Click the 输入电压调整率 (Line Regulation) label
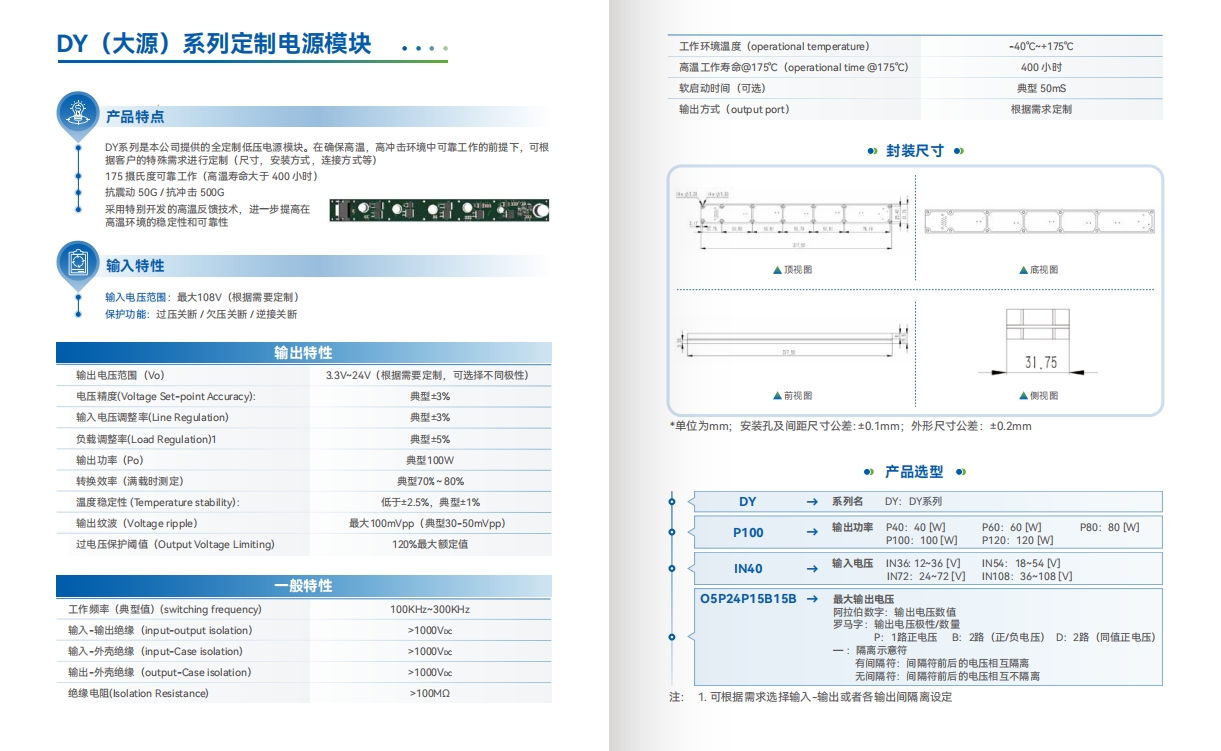This screenshot has width=1221, height=751. 152,418
